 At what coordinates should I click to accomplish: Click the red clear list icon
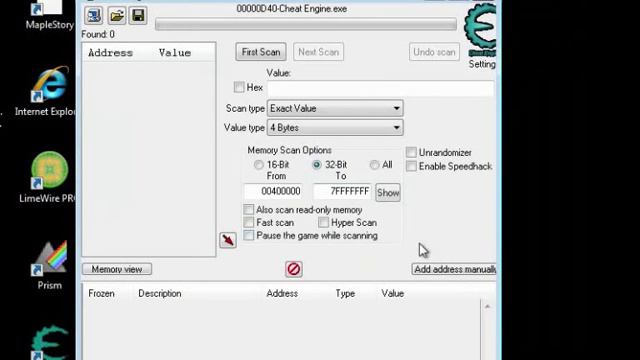(293, 269)
